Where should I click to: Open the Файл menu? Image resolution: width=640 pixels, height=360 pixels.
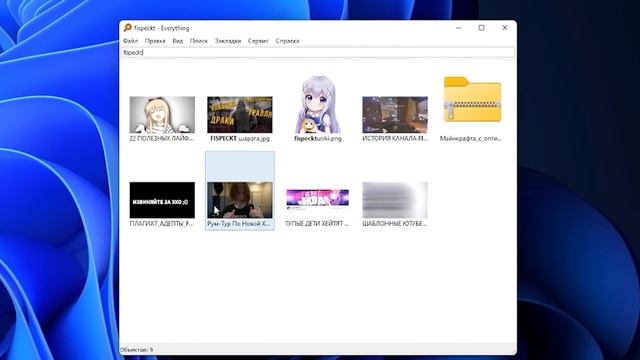coord(130,41)
